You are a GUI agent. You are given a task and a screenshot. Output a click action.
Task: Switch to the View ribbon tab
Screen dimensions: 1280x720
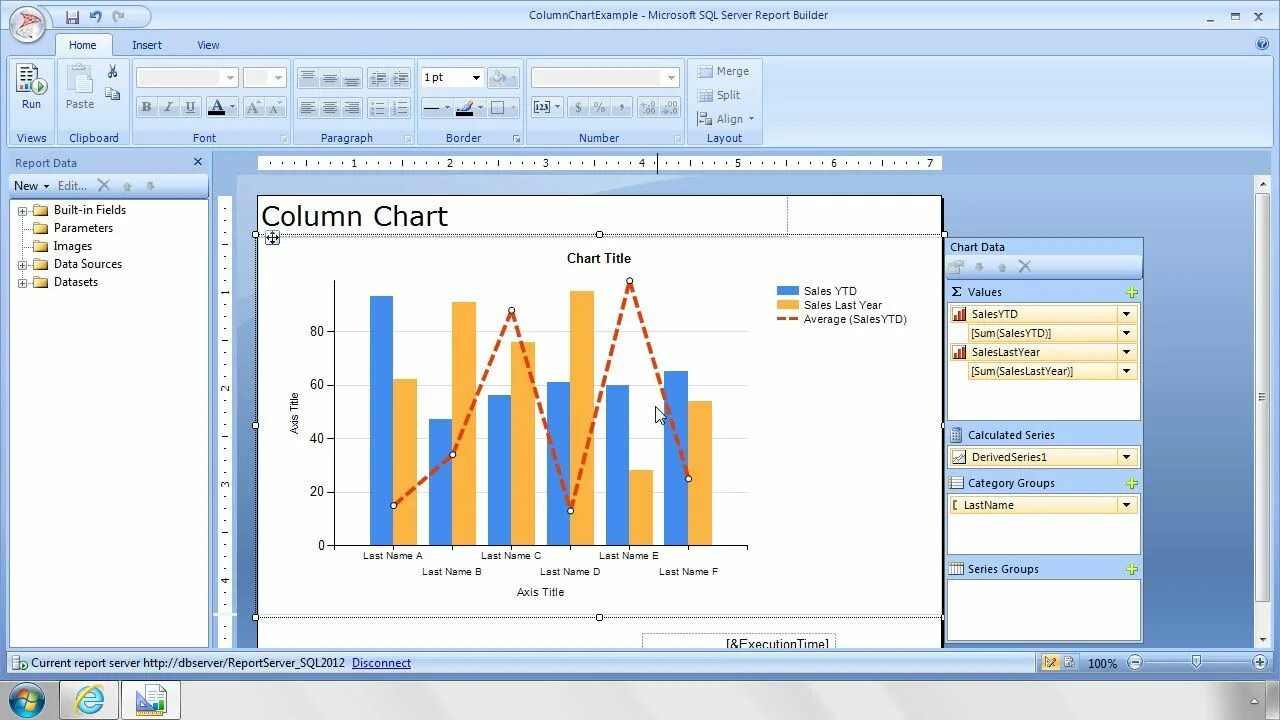208,45
